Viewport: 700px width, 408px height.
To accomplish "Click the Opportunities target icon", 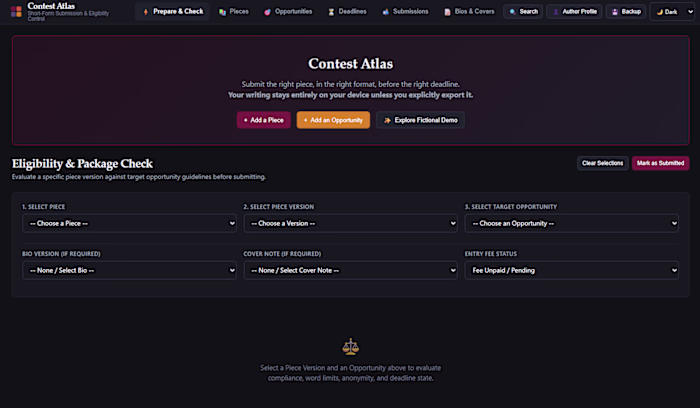I will pos(267,12).
